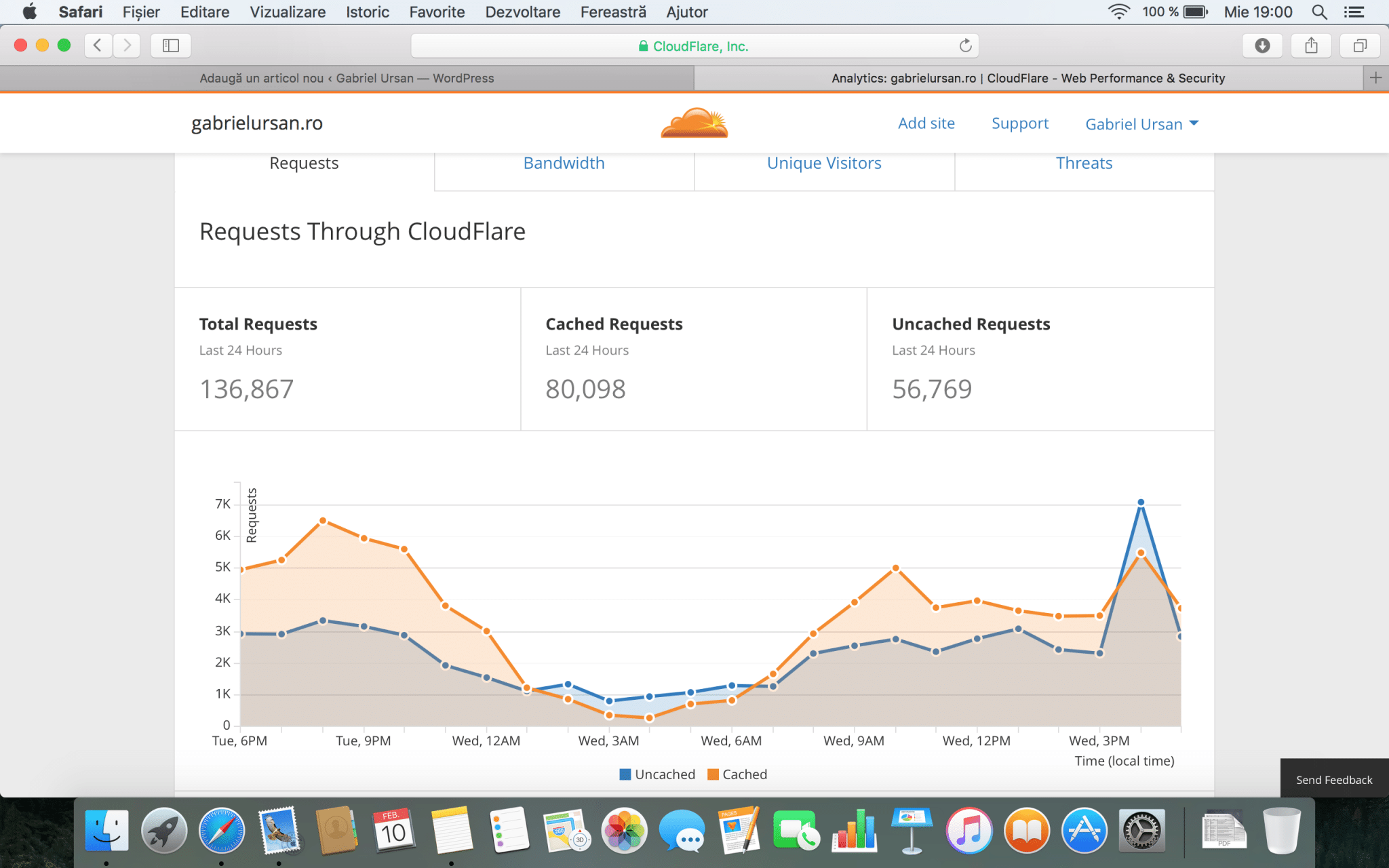Screen dimensions: 1389x868
Task: Go back with Safari back arrow
Action: 98,45
